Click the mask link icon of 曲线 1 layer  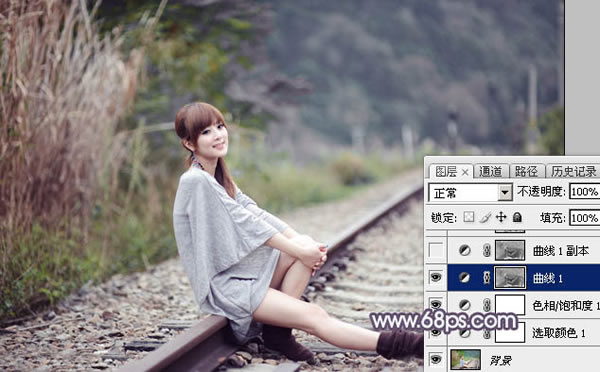(486, 278)
